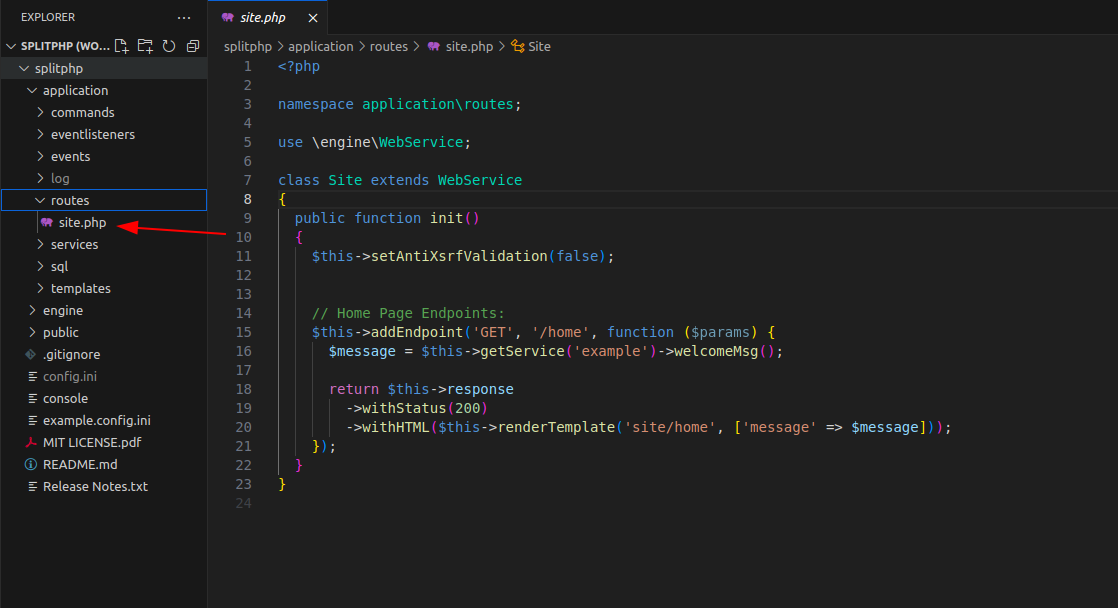The width and height of the screenshot is (1118, 608).
Task: Select the config.ini file
Action: click(x=69, y=376)
